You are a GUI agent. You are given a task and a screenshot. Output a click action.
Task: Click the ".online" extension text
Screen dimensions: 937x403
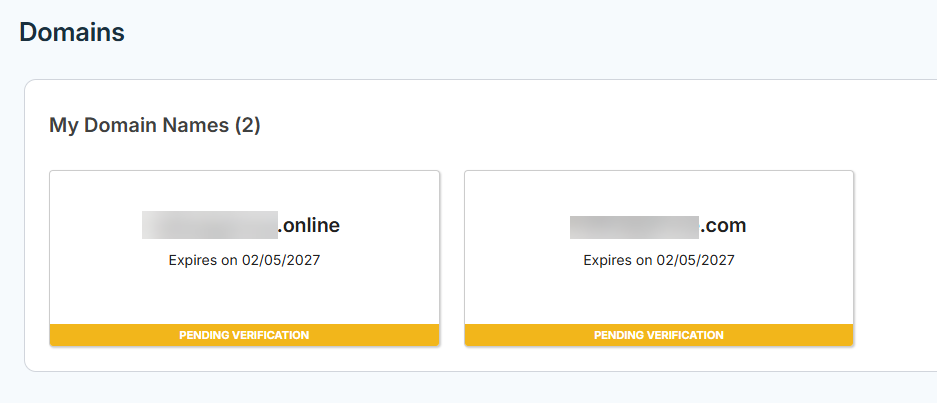[x=309, y=226]
